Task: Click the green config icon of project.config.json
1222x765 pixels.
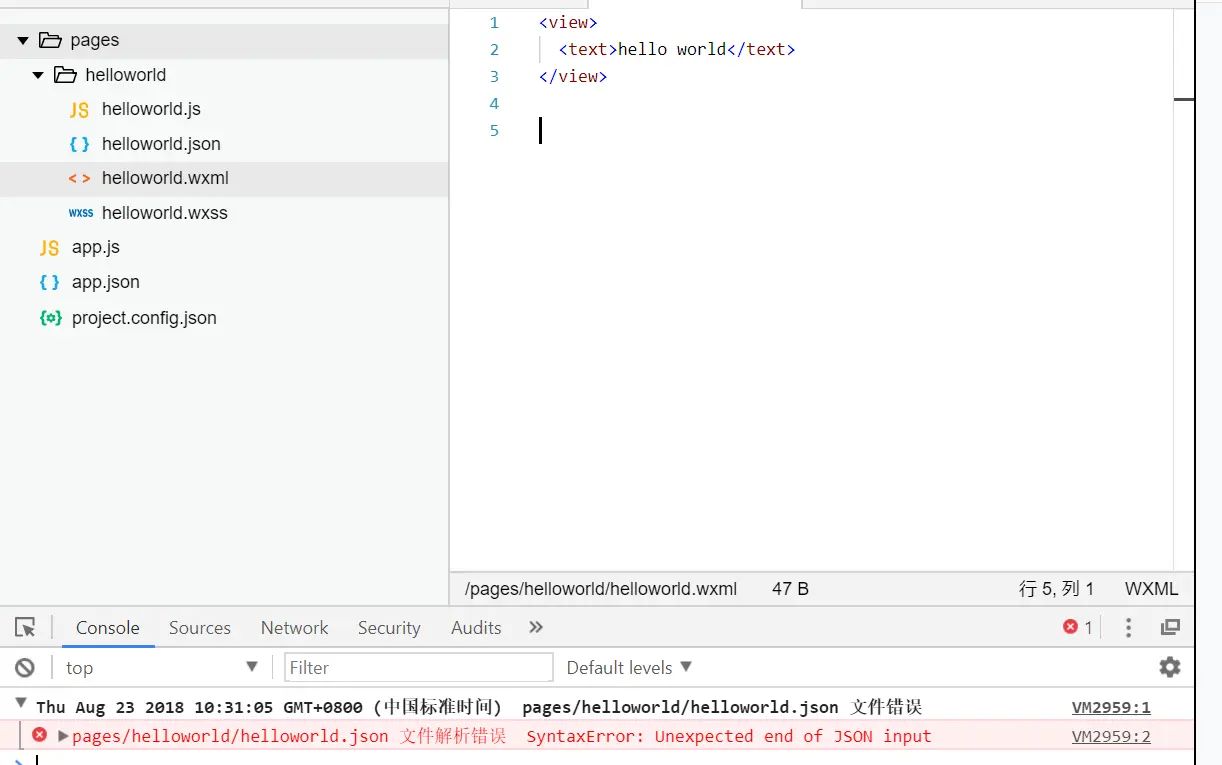Action: (50, 318)
